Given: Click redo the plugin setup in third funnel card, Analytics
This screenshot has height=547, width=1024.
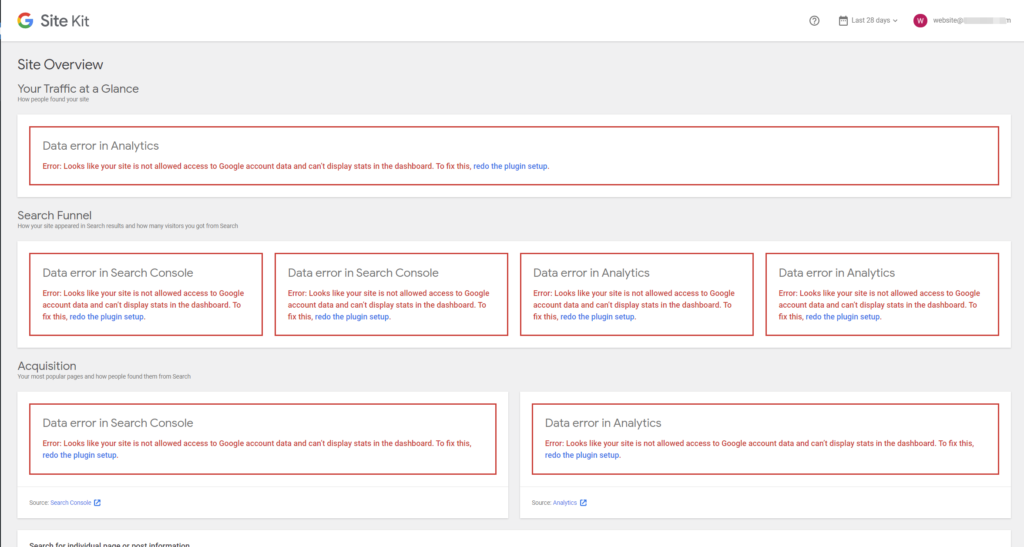Looking at the screenshot, I should pos(597,317).
